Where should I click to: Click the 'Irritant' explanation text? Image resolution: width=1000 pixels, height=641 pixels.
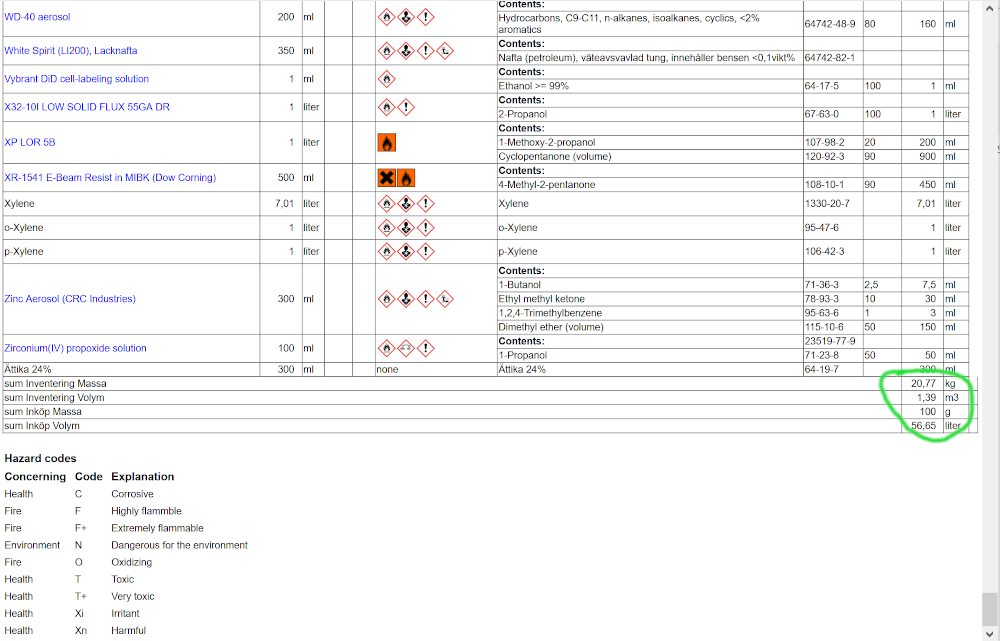pyautogui.click(x=125, y=614)
